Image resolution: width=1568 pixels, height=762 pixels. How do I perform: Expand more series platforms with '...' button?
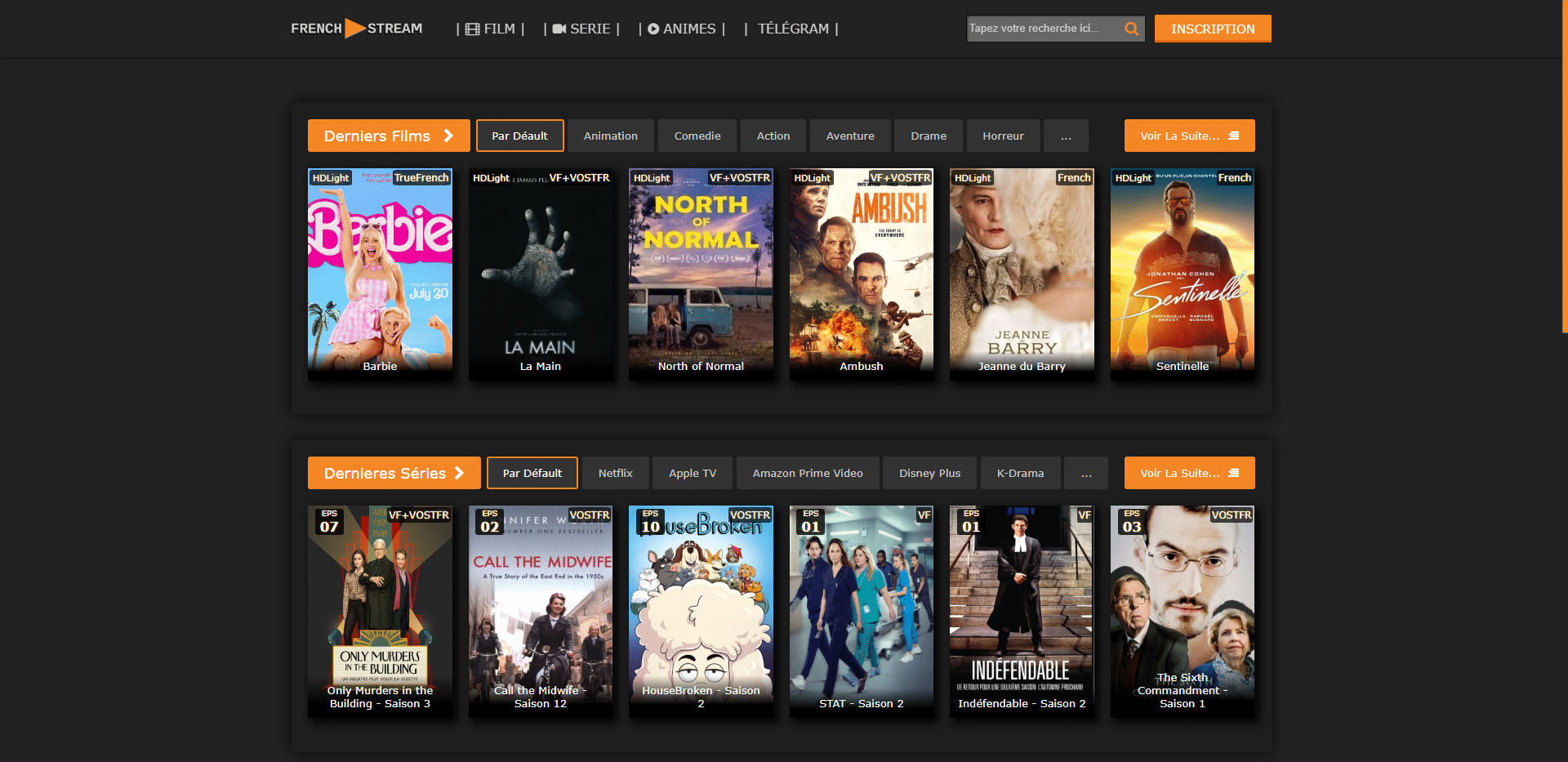1086,473
